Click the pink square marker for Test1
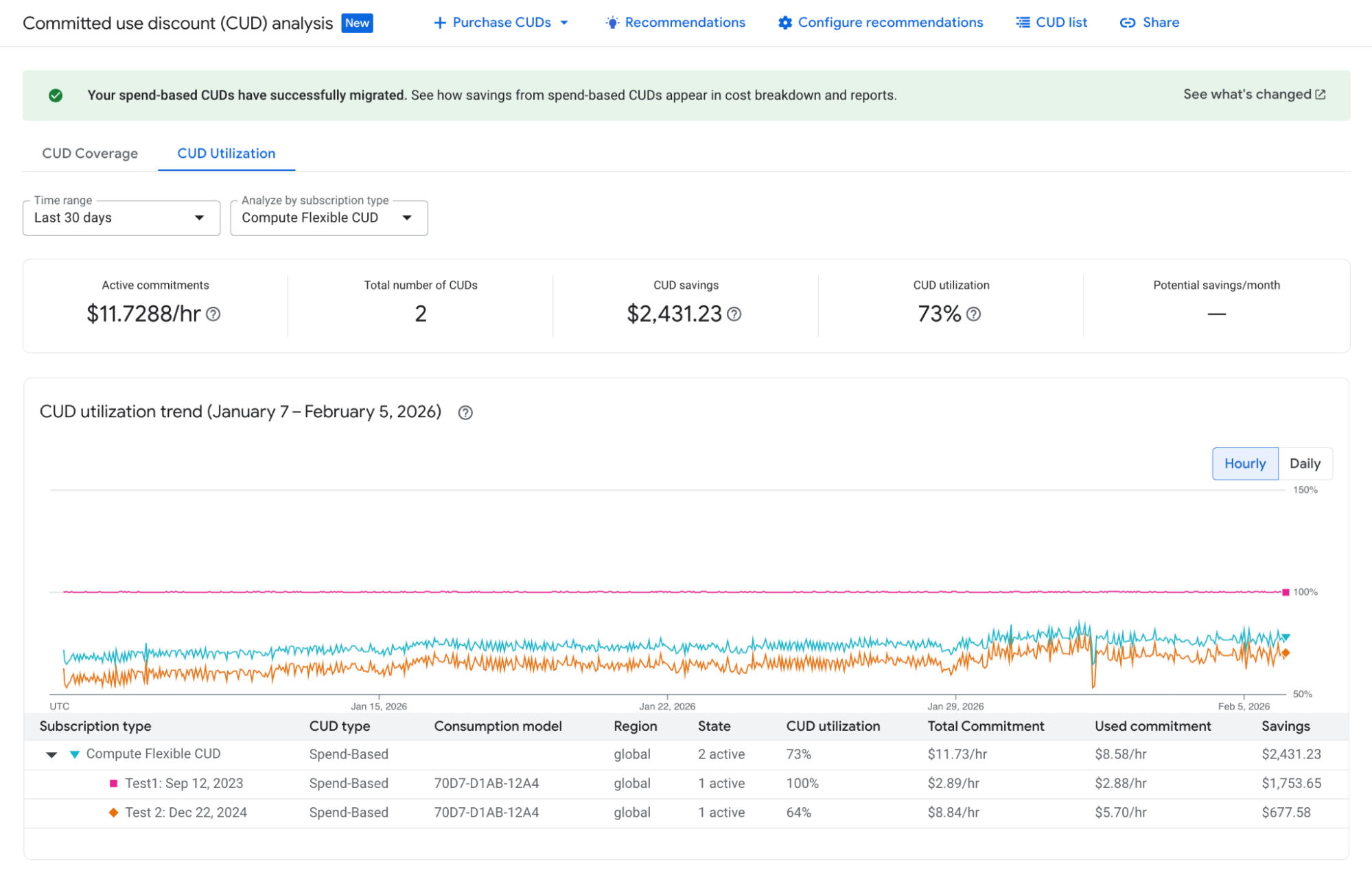Screen dimensions: 1372x873 click(112, 783)
